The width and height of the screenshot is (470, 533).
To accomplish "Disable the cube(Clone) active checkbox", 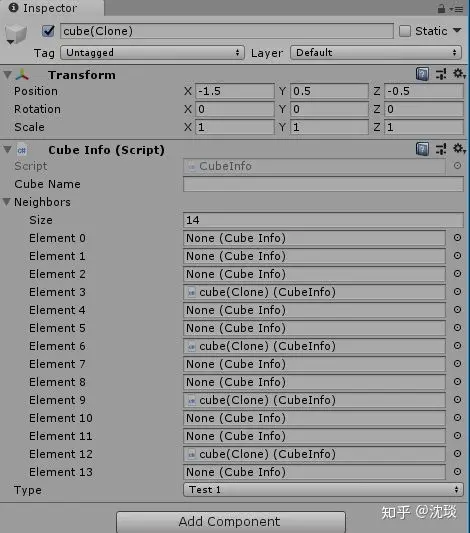I will pyautogui.click(x=48, y=31).
